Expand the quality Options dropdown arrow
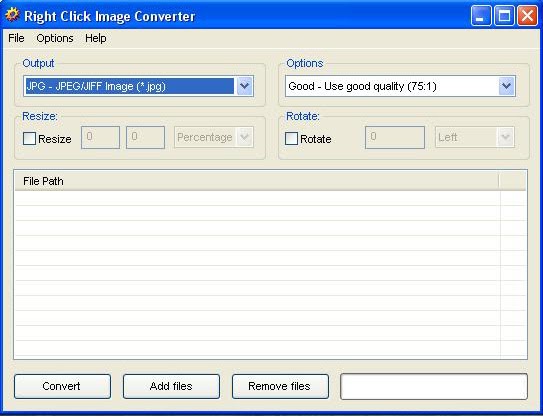 (506, 86)
